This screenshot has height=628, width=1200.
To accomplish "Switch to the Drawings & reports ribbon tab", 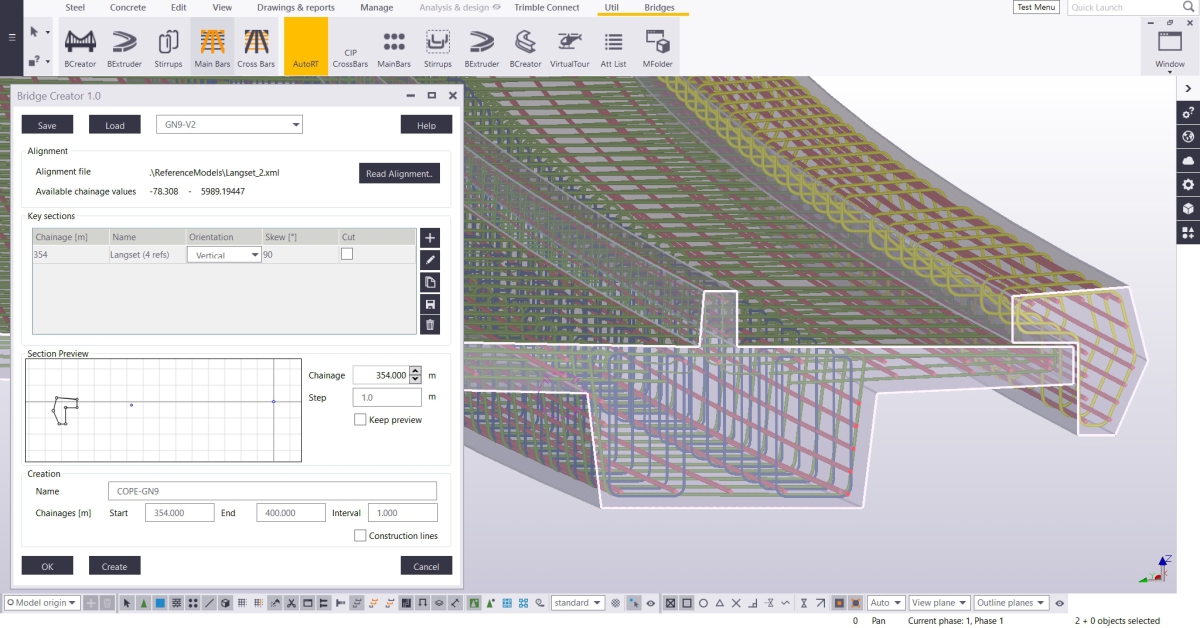I will [295, 7].
